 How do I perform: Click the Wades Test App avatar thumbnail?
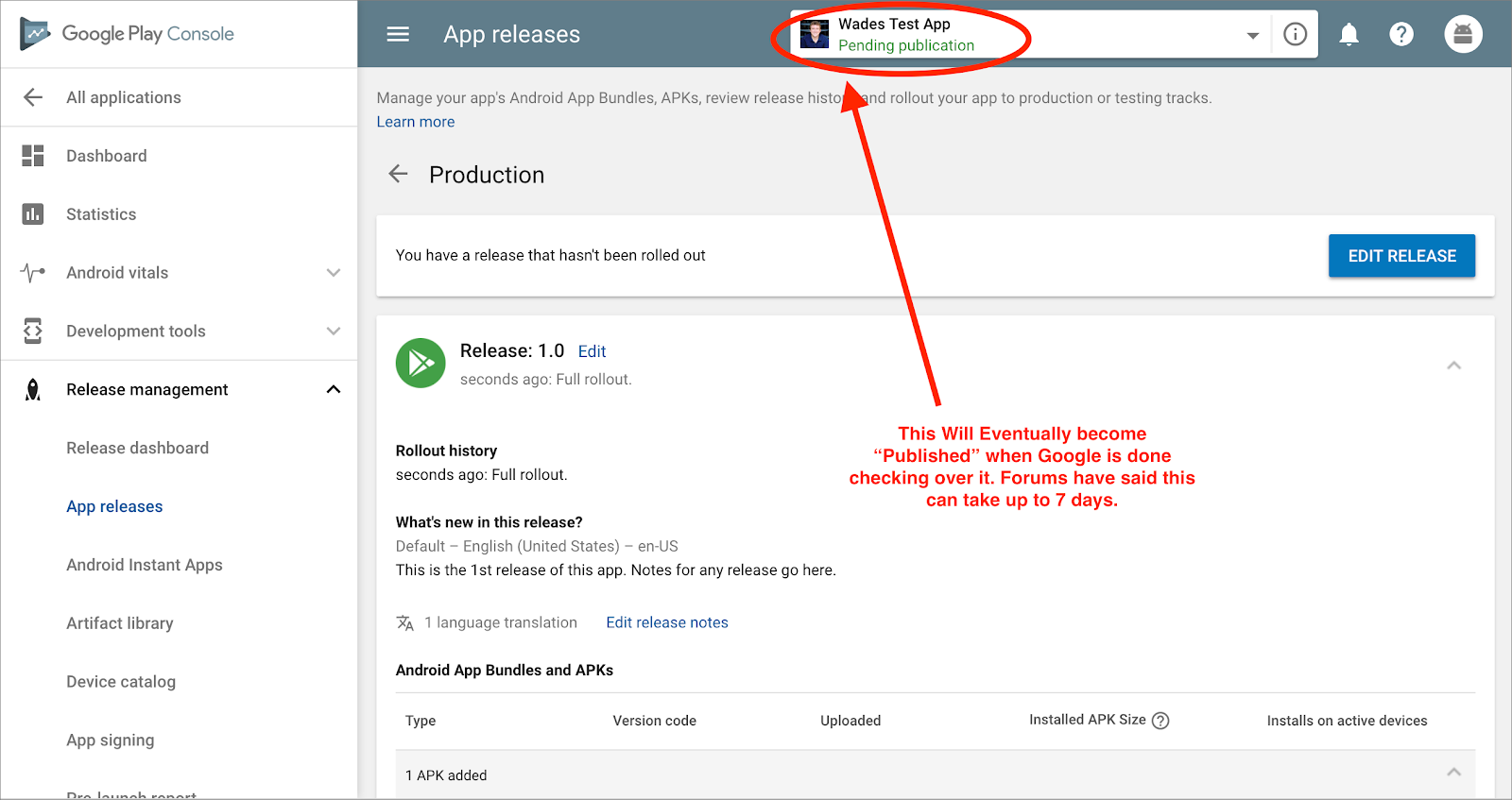[815, 34]
